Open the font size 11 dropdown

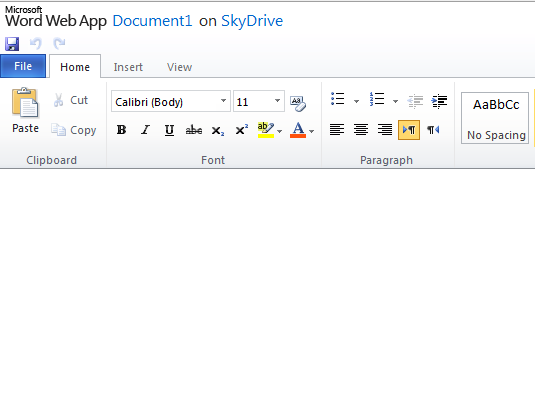point(259,101)
